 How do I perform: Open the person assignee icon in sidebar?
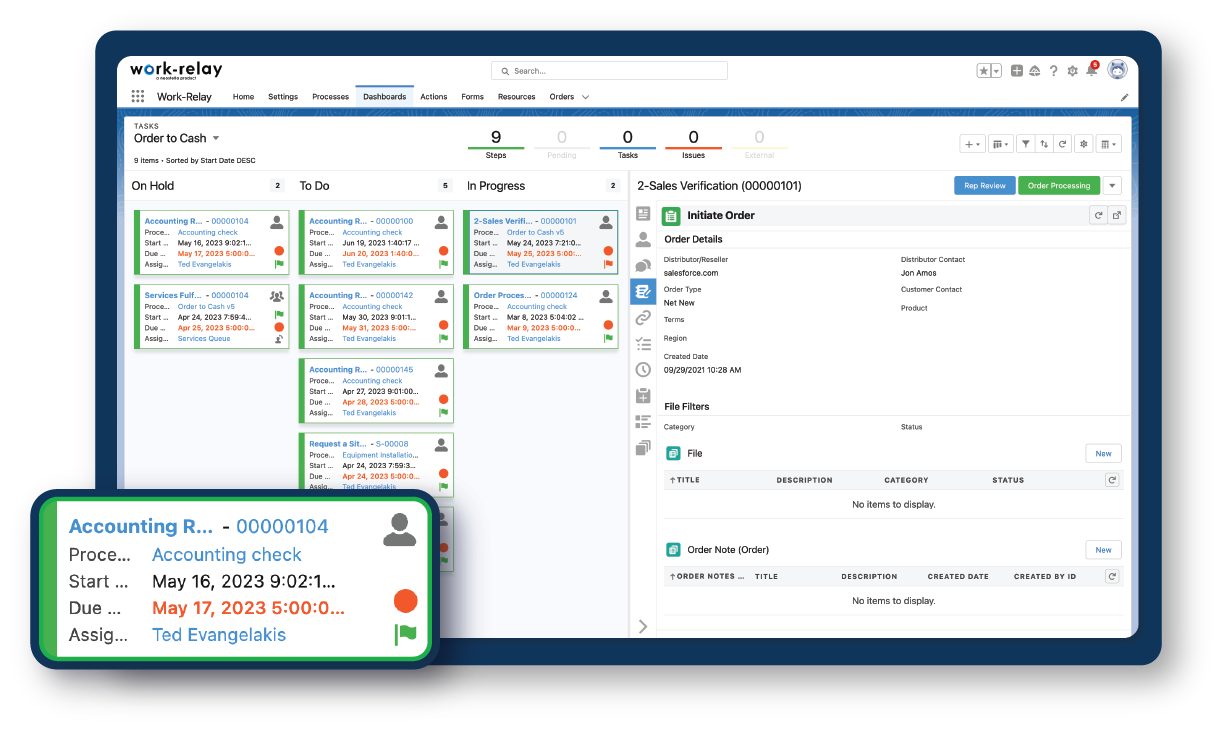pos(643,240)
